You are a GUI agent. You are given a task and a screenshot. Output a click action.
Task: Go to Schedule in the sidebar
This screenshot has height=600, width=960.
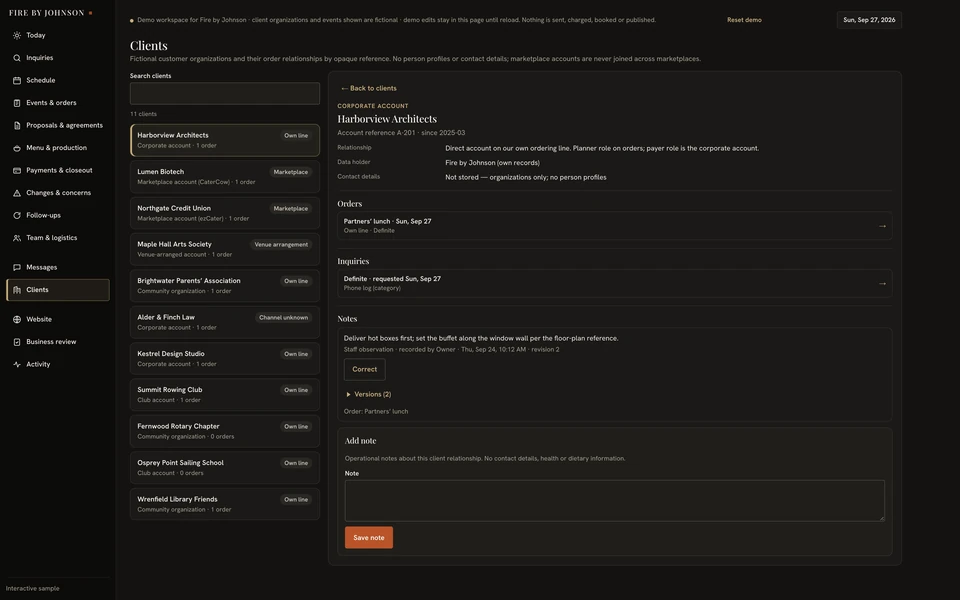(x=58, y=80)
